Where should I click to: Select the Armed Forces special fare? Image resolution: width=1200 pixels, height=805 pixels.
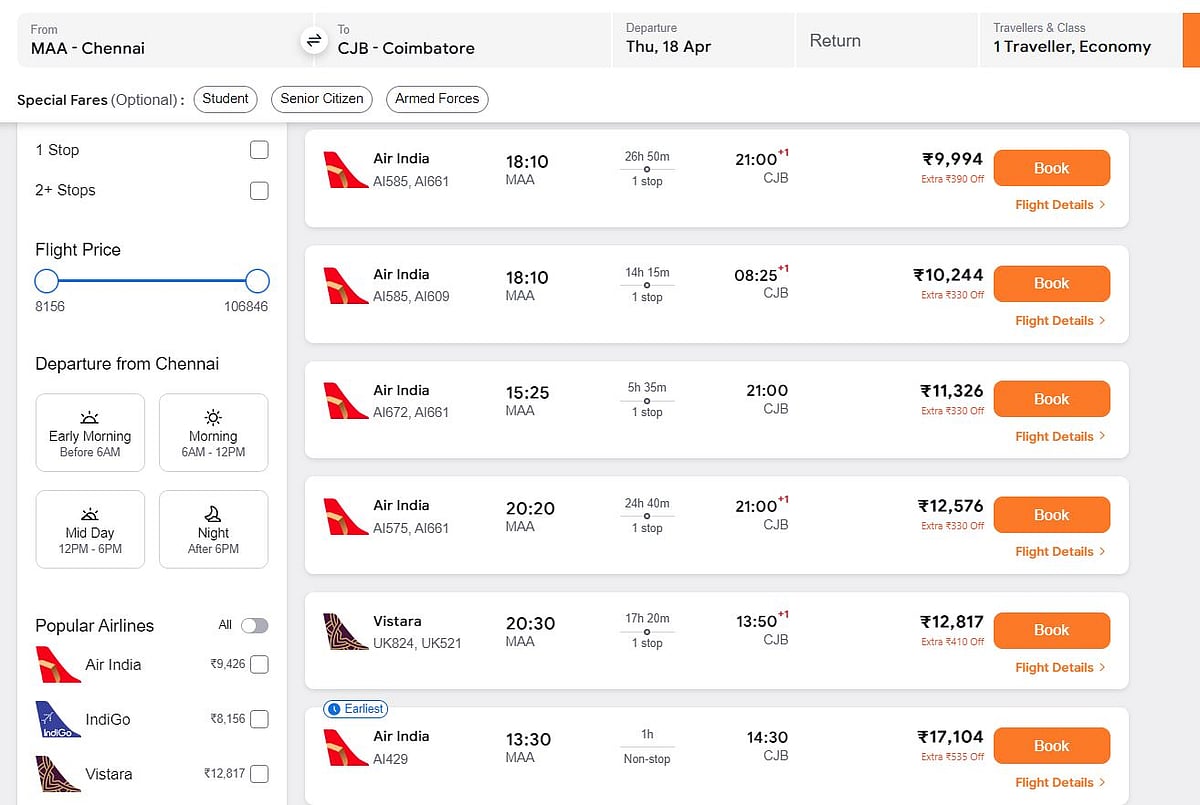point(437,99)
